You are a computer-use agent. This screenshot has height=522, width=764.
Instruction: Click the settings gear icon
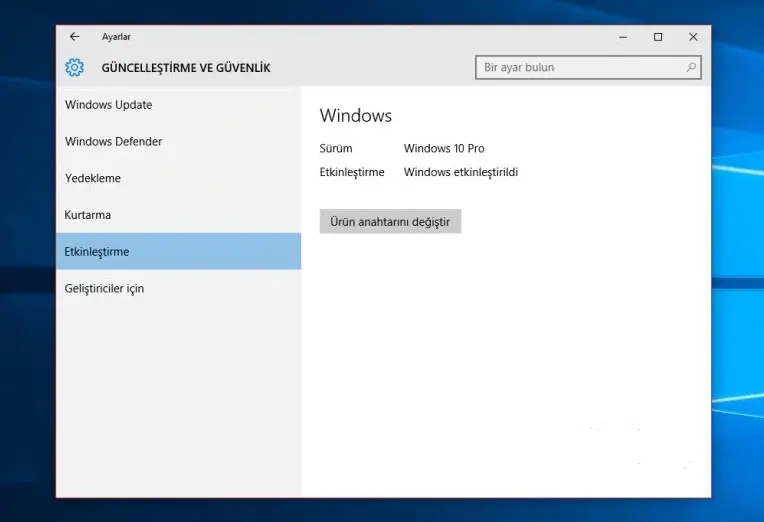[75, 67]
